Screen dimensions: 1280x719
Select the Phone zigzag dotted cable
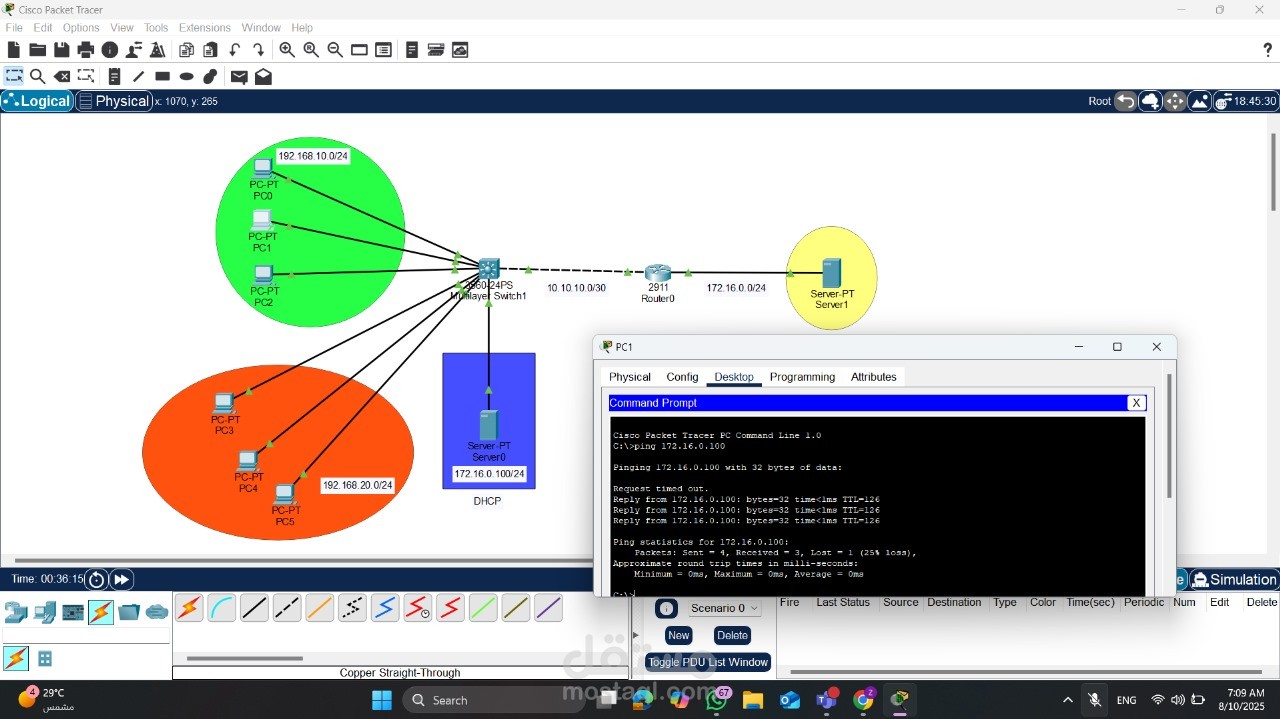point(352,607)
